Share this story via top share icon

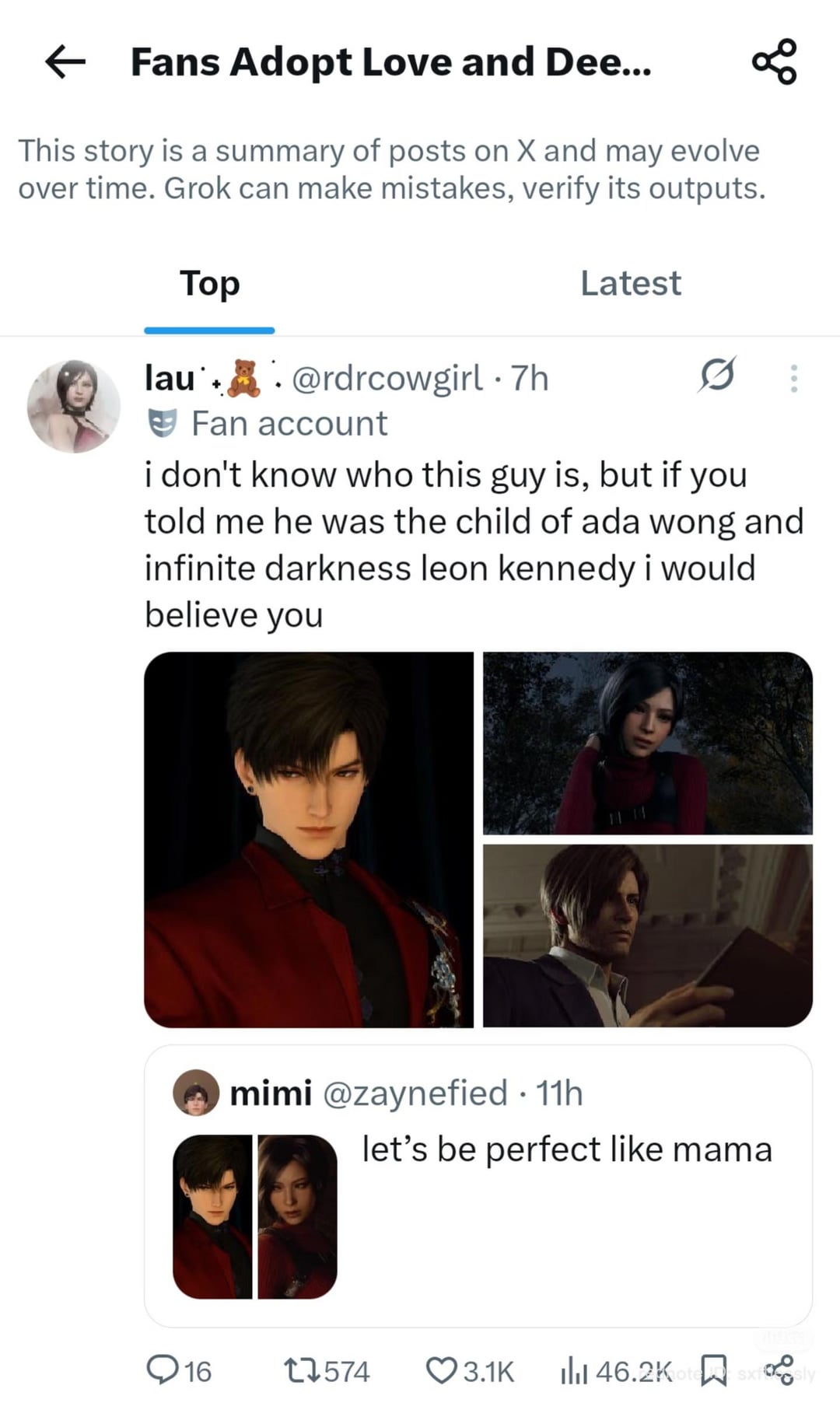pos(774,61)
